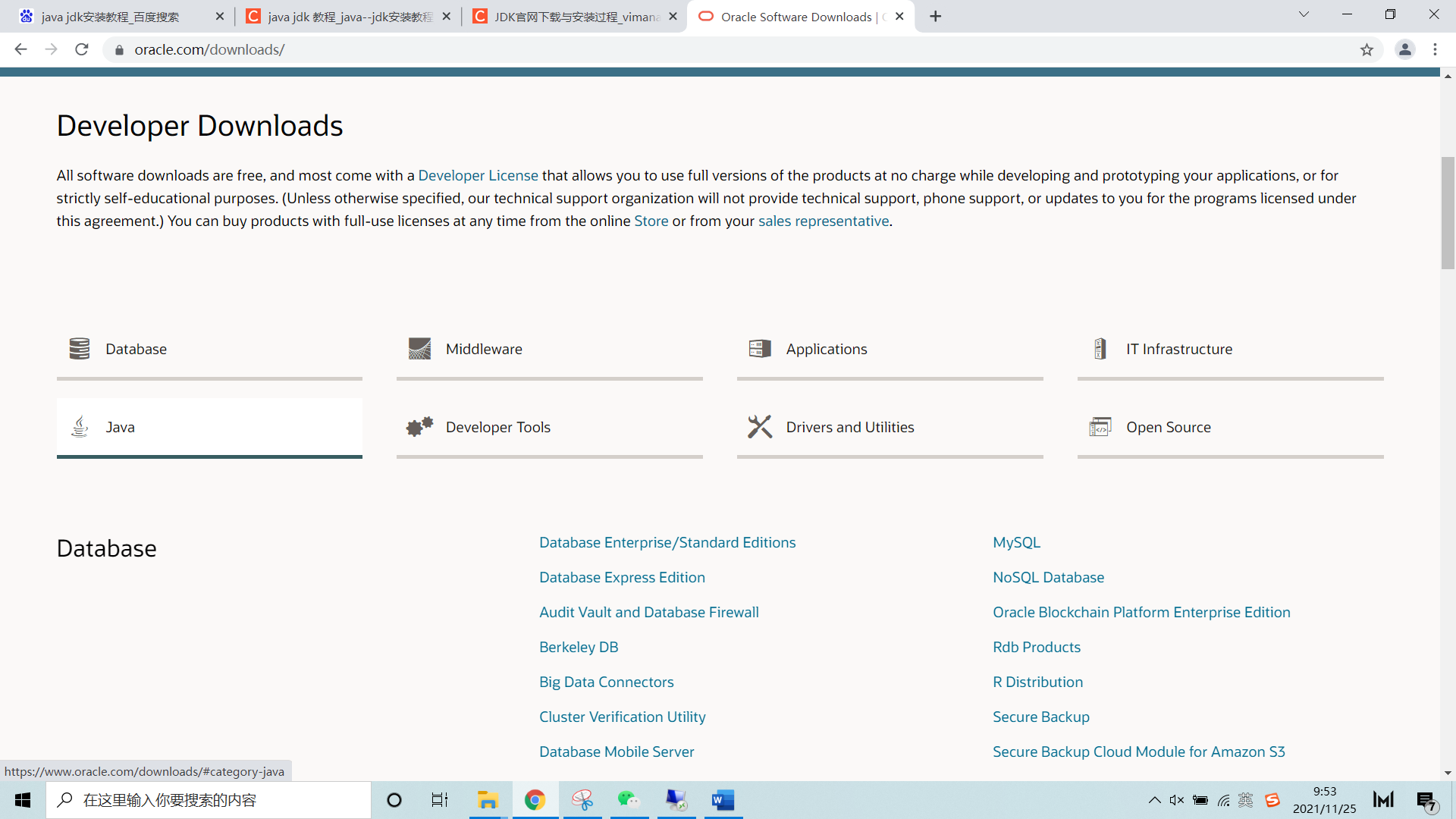The image size is (1456, 819).
Task: Bookmark this page with star icon
Action: click(1367, 50)
